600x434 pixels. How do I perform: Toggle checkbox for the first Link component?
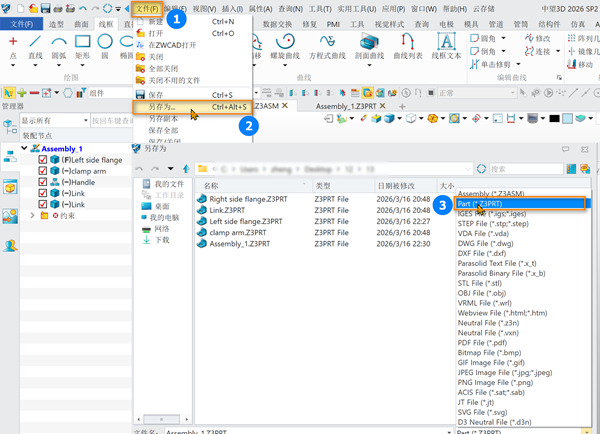click(43, 193)
